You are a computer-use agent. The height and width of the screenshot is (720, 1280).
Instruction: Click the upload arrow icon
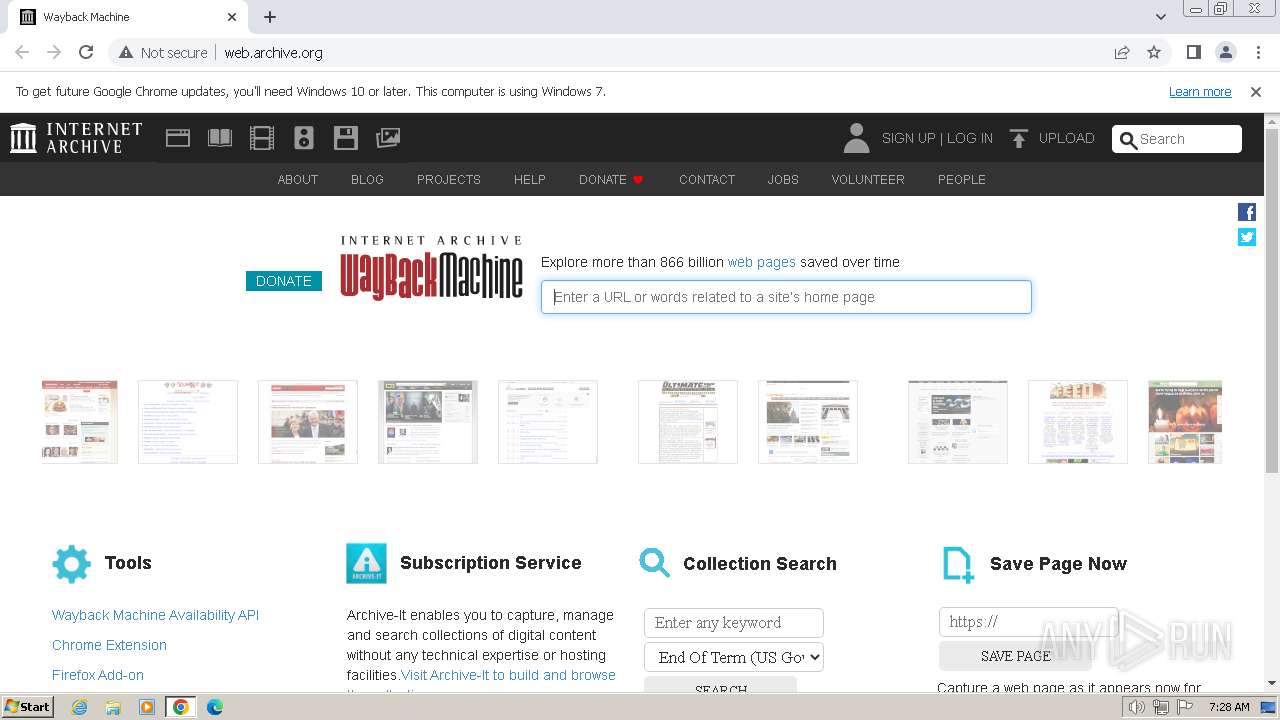pyautogui.click(x=1018, y=138)
